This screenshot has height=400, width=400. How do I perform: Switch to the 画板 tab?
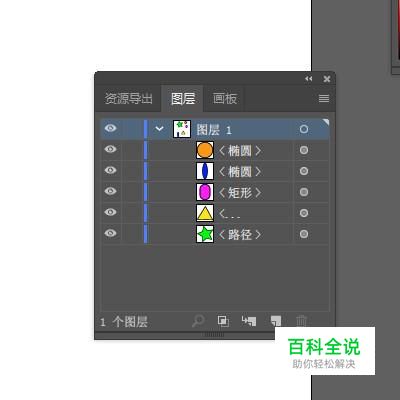click(x=225, y=99)
